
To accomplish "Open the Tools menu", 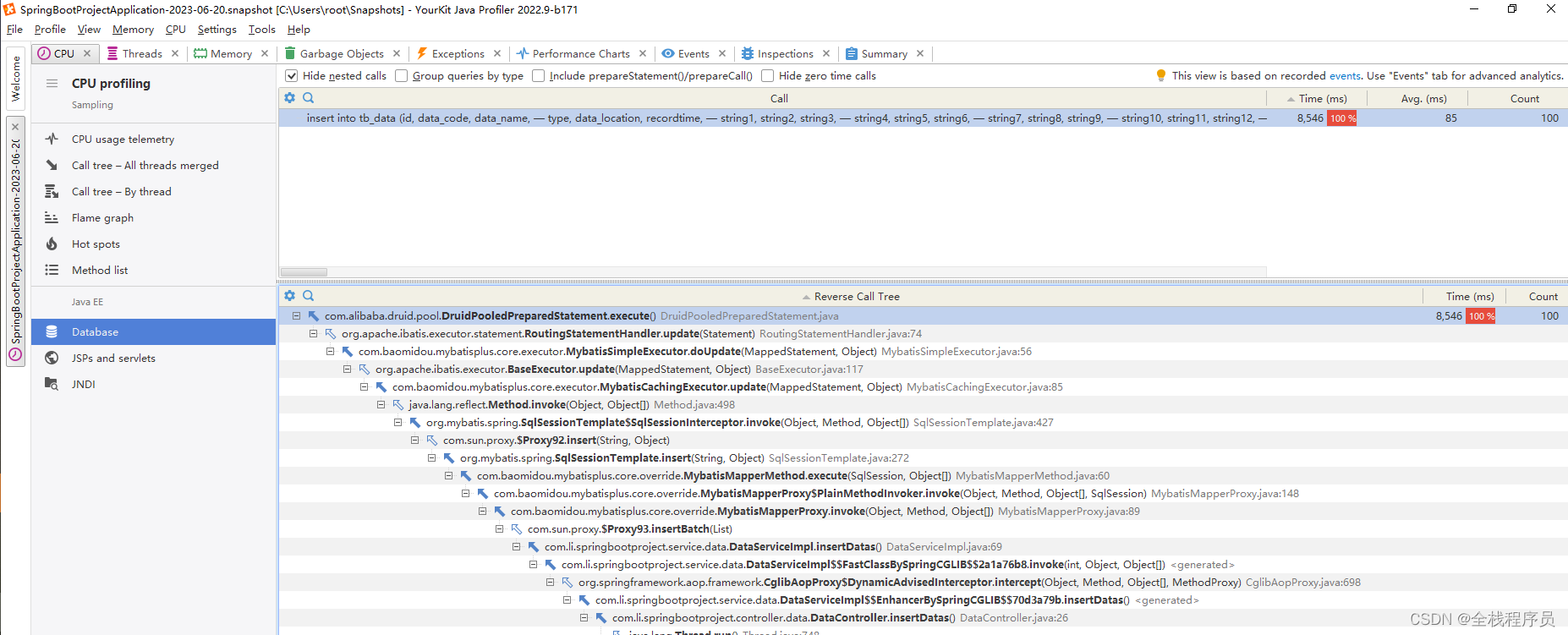I will pos(261,29).
